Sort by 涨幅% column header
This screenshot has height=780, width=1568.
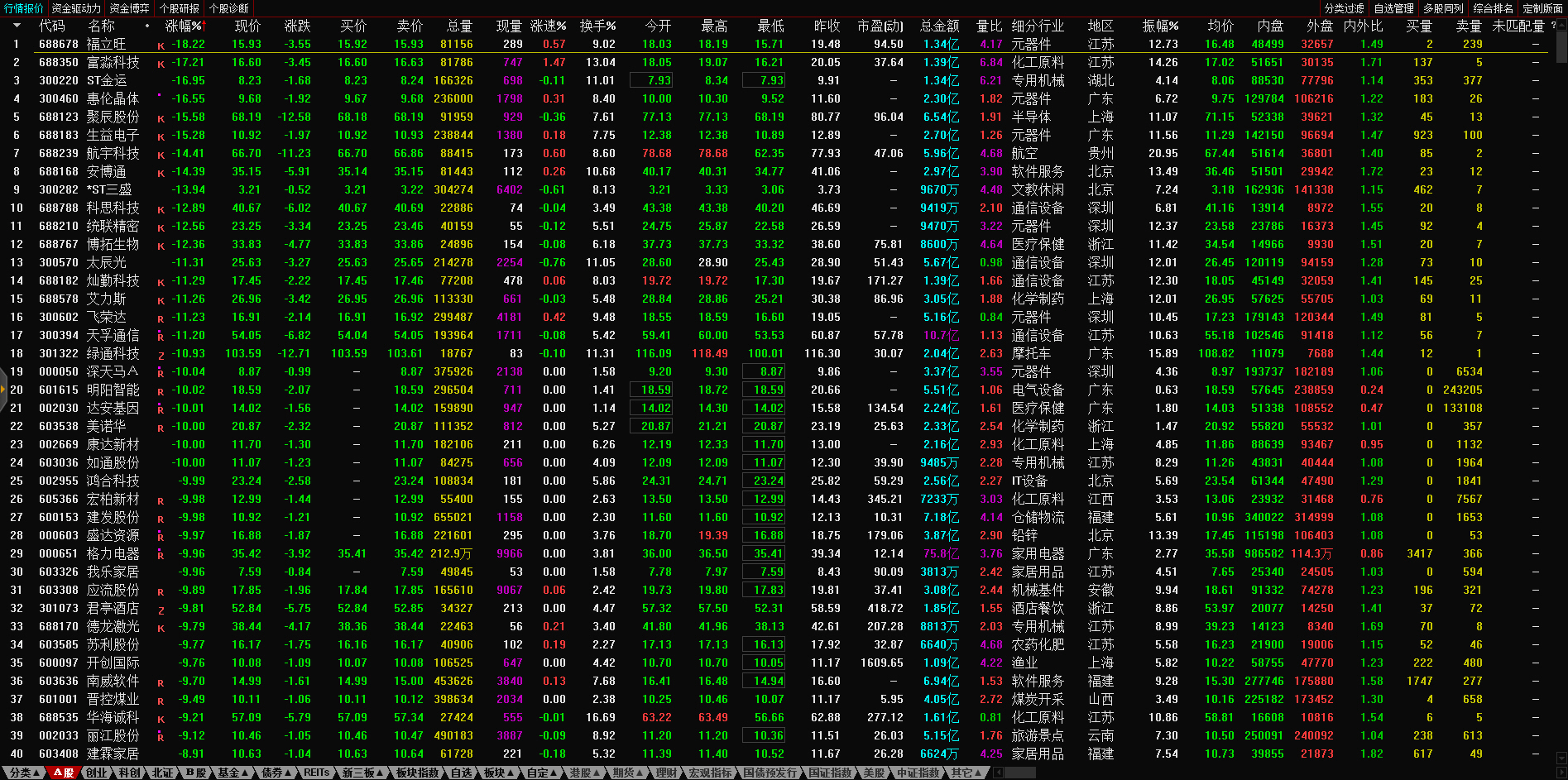(184, 26)
